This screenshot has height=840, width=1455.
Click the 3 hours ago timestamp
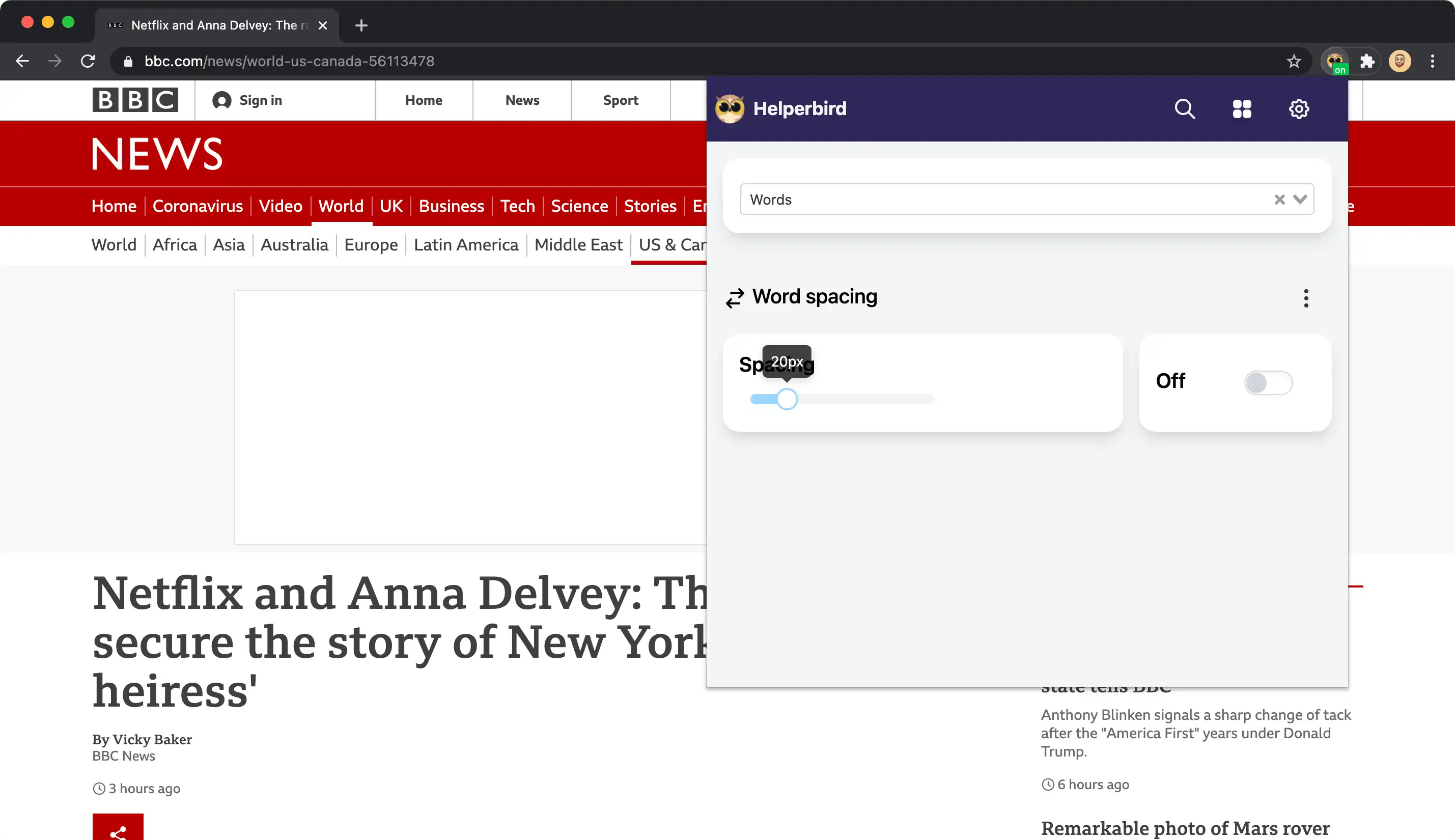[x=136, y=789]
